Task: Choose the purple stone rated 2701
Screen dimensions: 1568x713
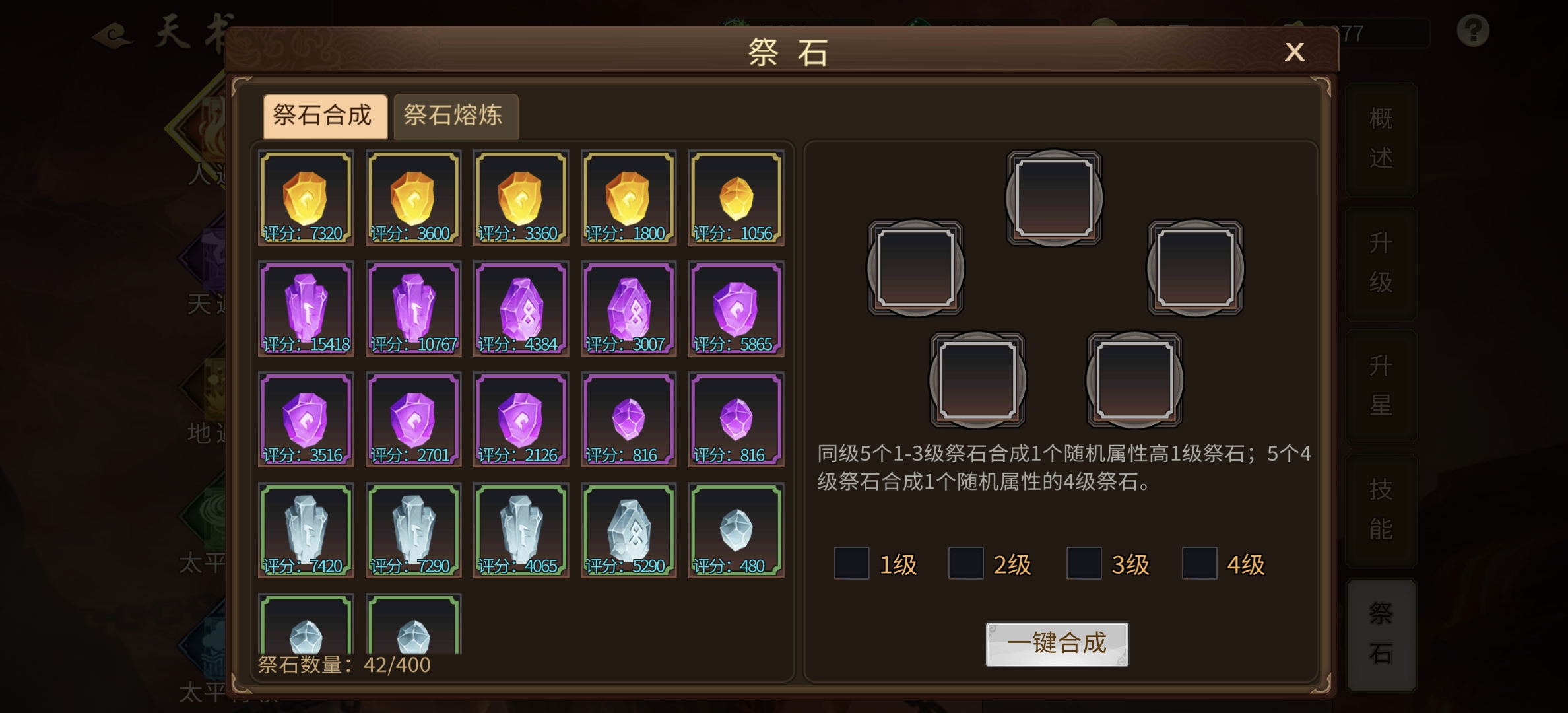Action: pyautogui.click(x=413, y=419)
